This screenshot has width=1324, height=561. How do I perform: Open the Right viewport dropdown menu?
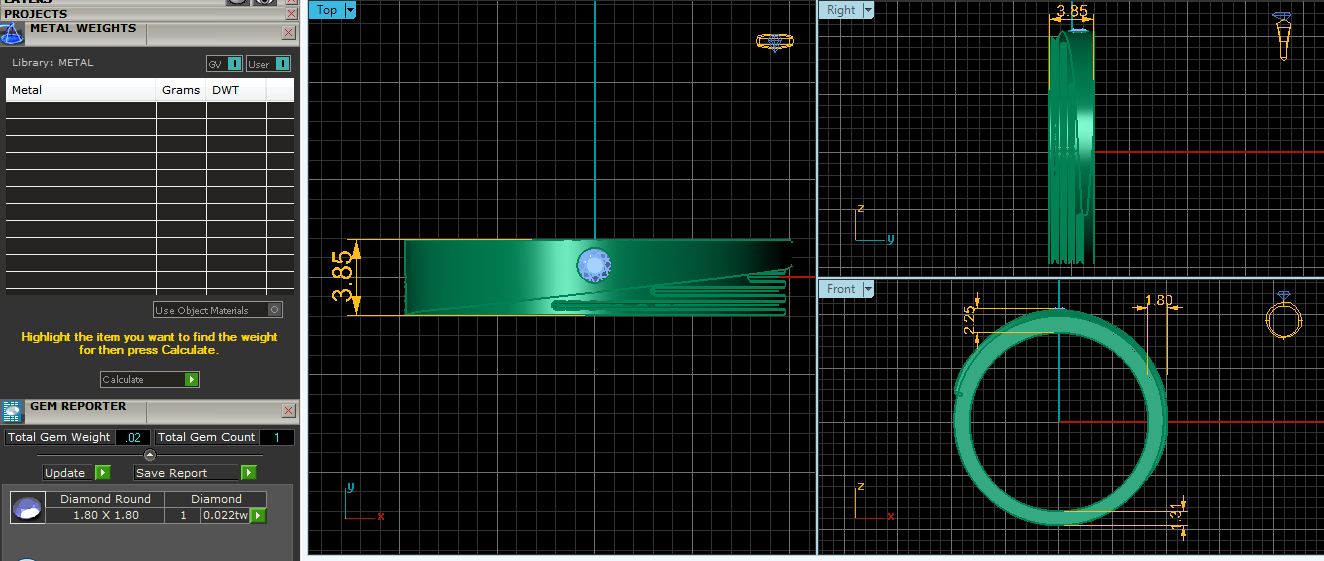pos(867,10)
